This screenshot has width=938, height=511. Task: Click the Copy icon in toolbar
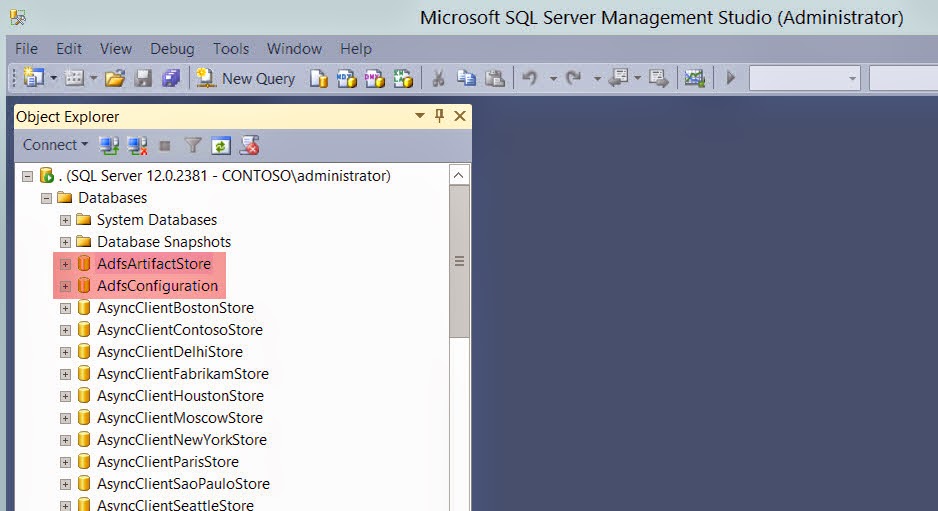(466, 78)
